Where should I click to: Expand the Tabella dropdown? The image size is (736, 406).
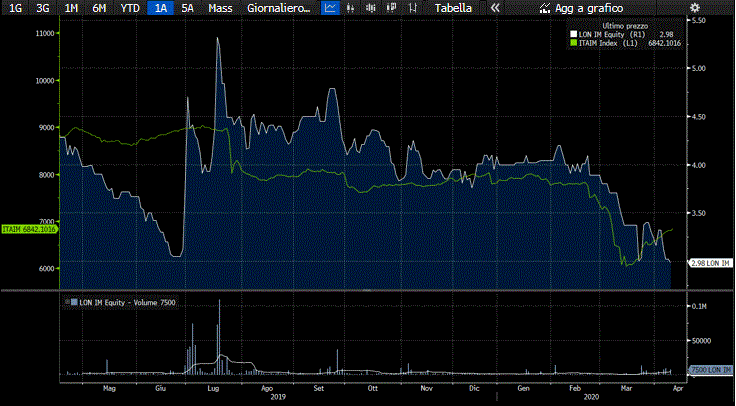[x=452, y=8]
